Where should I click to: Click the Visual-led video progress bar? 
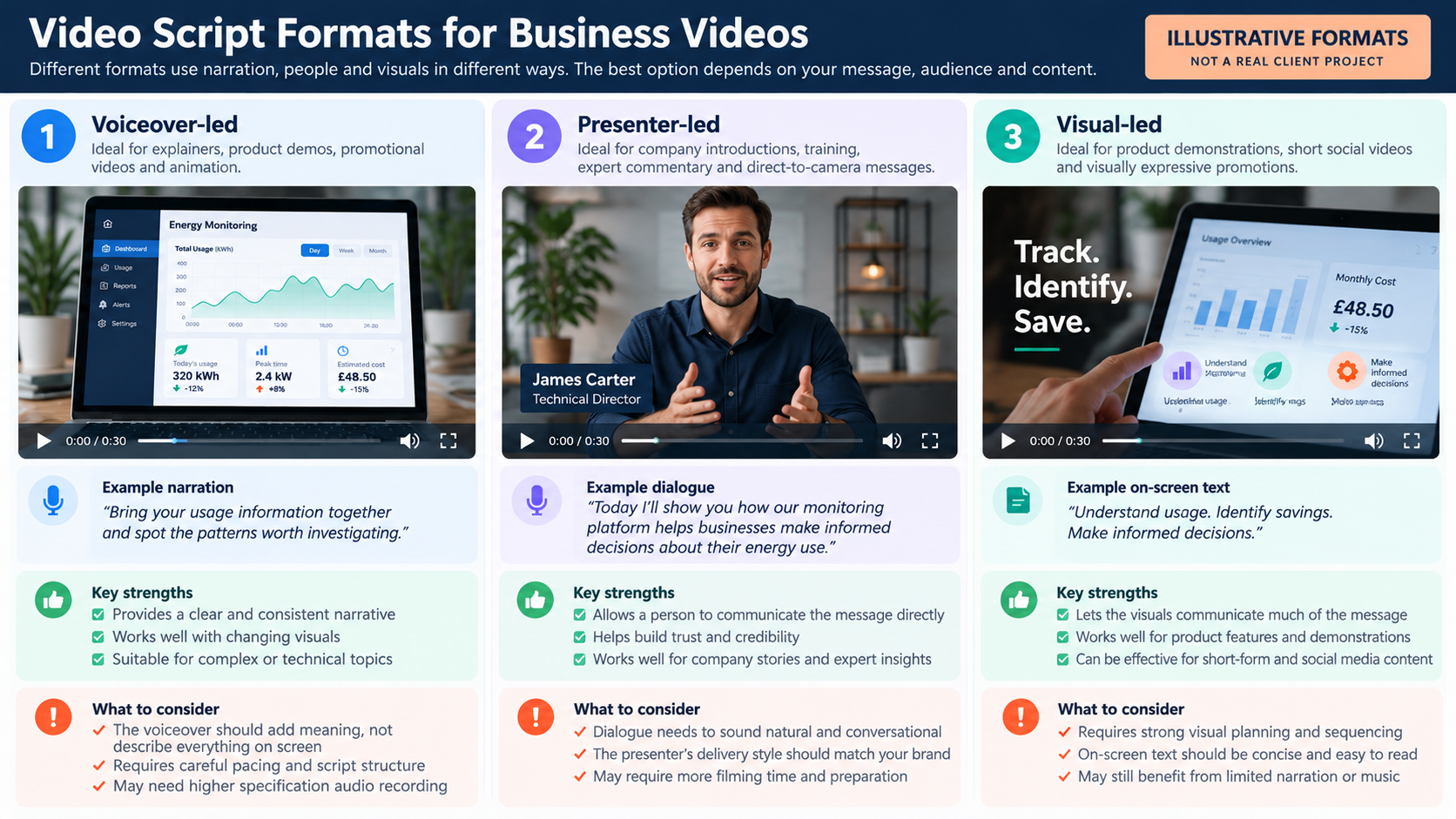1223,441
